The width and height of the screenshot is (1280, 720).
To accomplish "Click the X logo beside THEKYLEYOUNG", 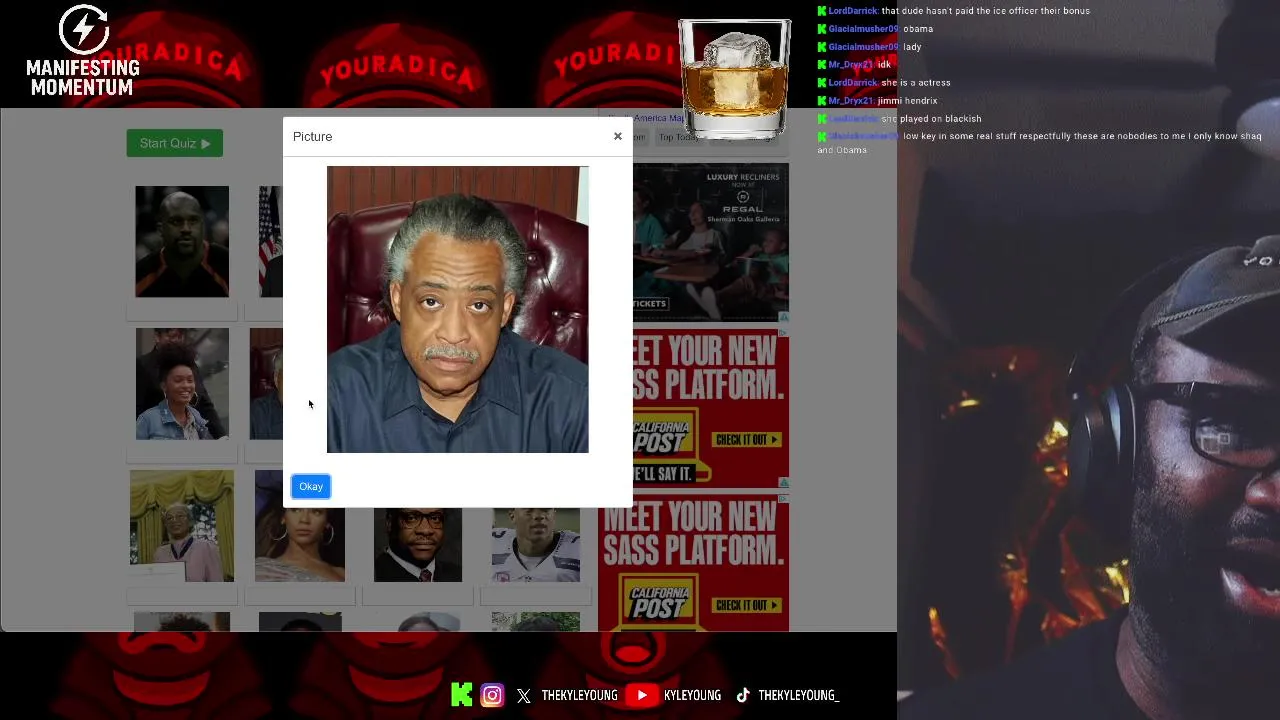I will (524, 696).
